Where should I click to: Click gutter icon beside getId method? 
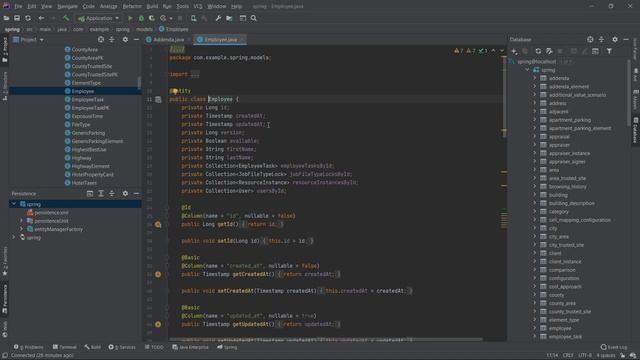tap(158, 224)
